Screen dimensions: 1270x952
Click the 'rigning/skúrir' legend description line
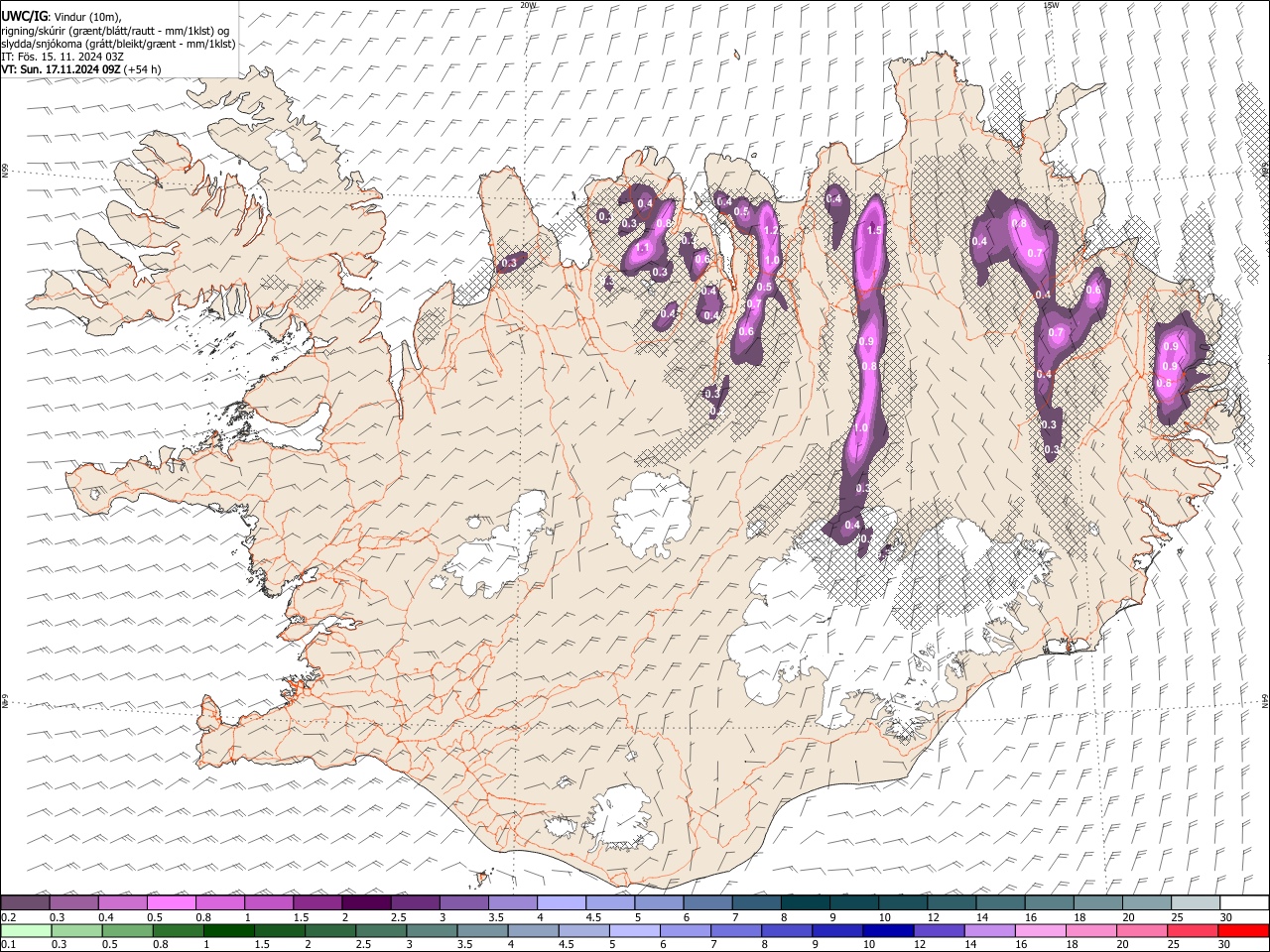pos(115,31)
